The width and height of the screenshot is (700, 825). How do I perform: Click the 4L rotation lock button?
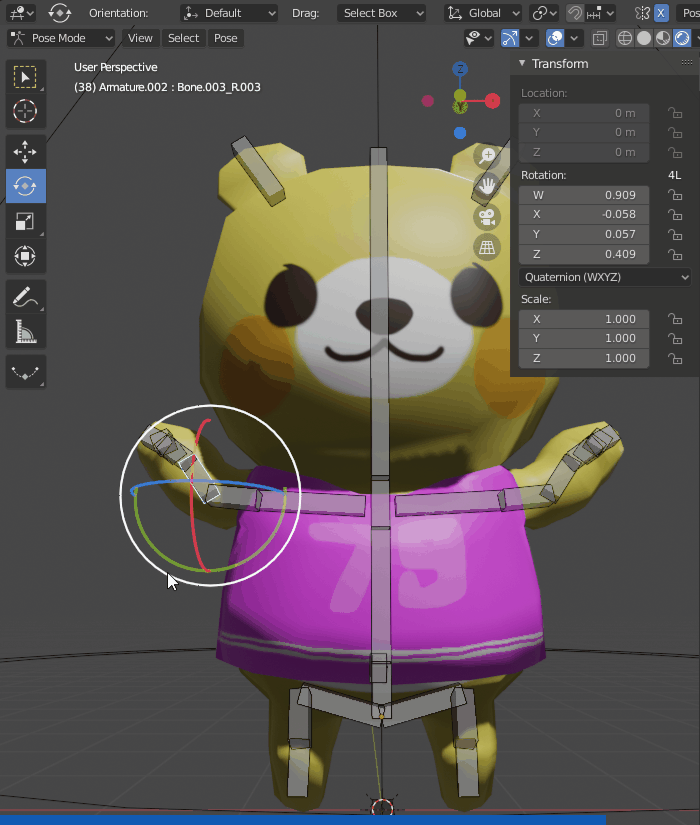674,175
